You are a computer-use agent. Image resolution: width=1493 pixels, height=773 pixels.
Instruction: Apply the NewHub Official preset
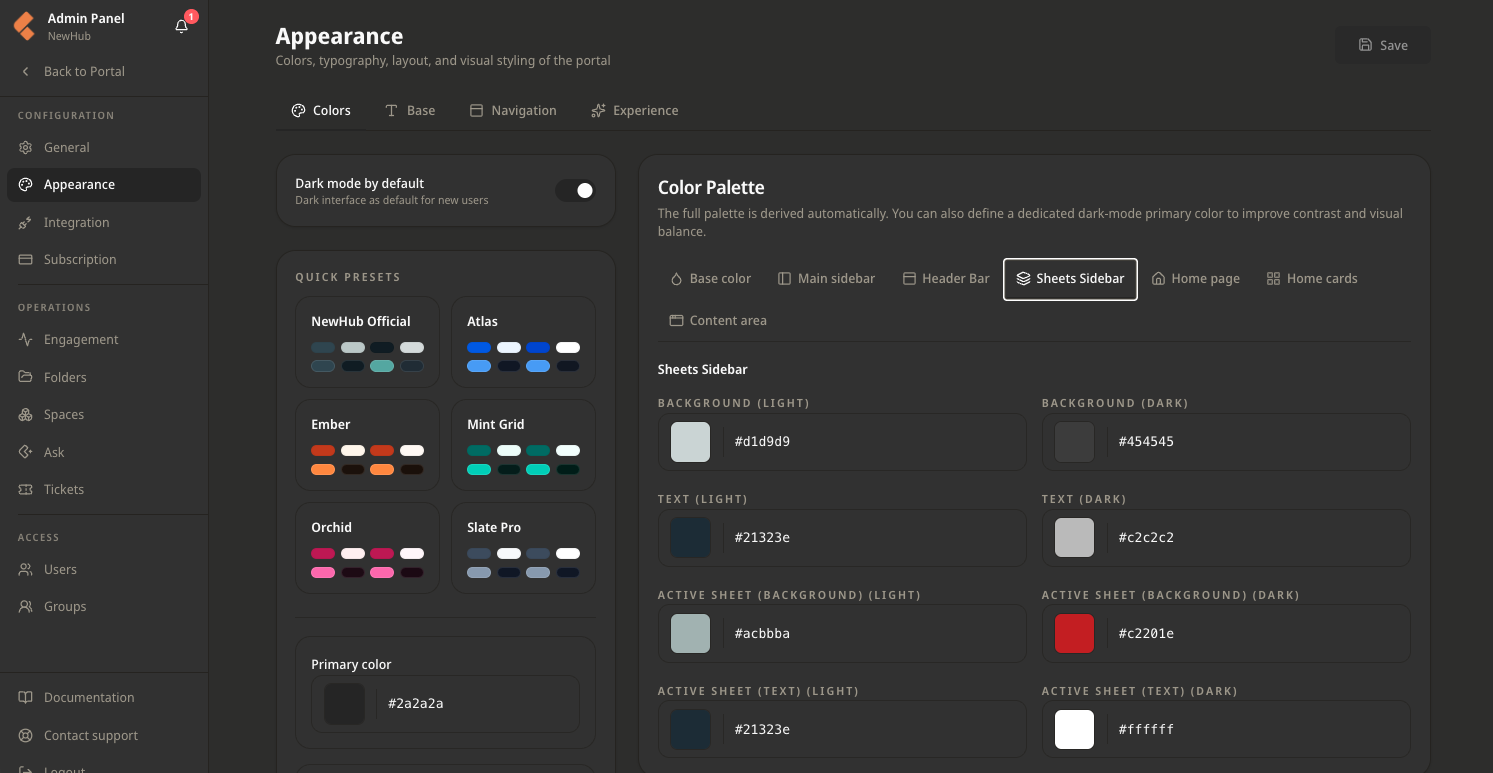click(x=367, y=342)
